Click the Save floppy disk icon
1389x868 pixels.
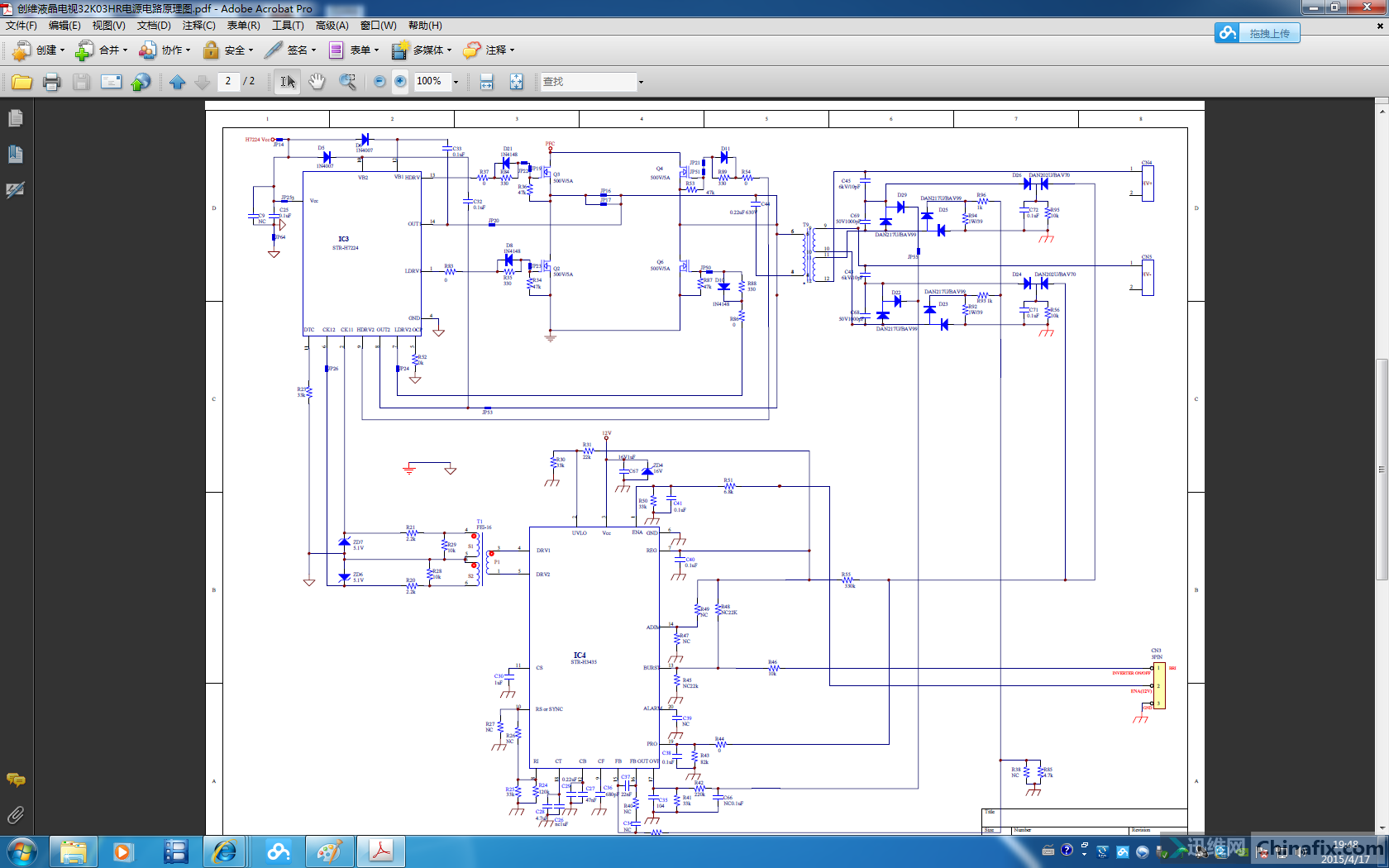pos(81,82)
